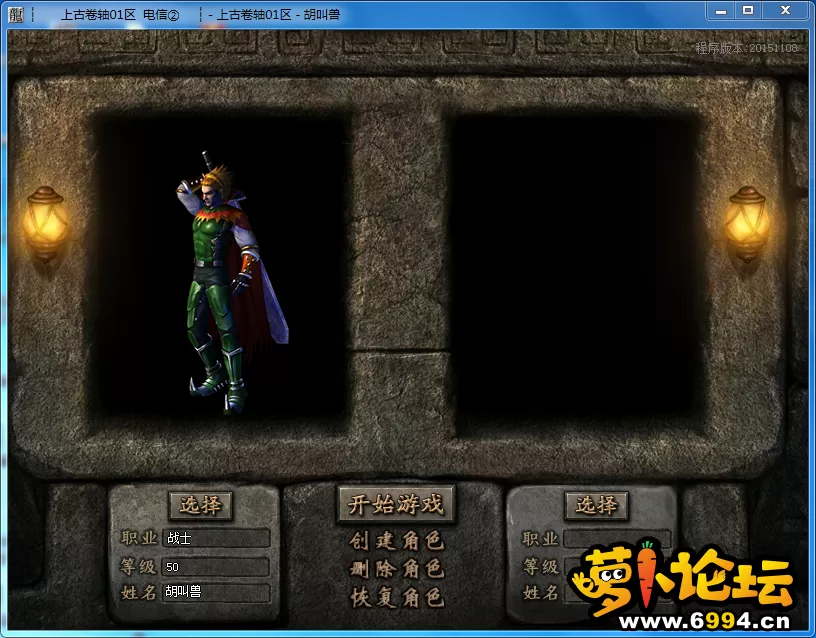The image size is (816, 638).
Task: Click the left 选择 button
Action: pyautogui.click(x=201, y=505)
